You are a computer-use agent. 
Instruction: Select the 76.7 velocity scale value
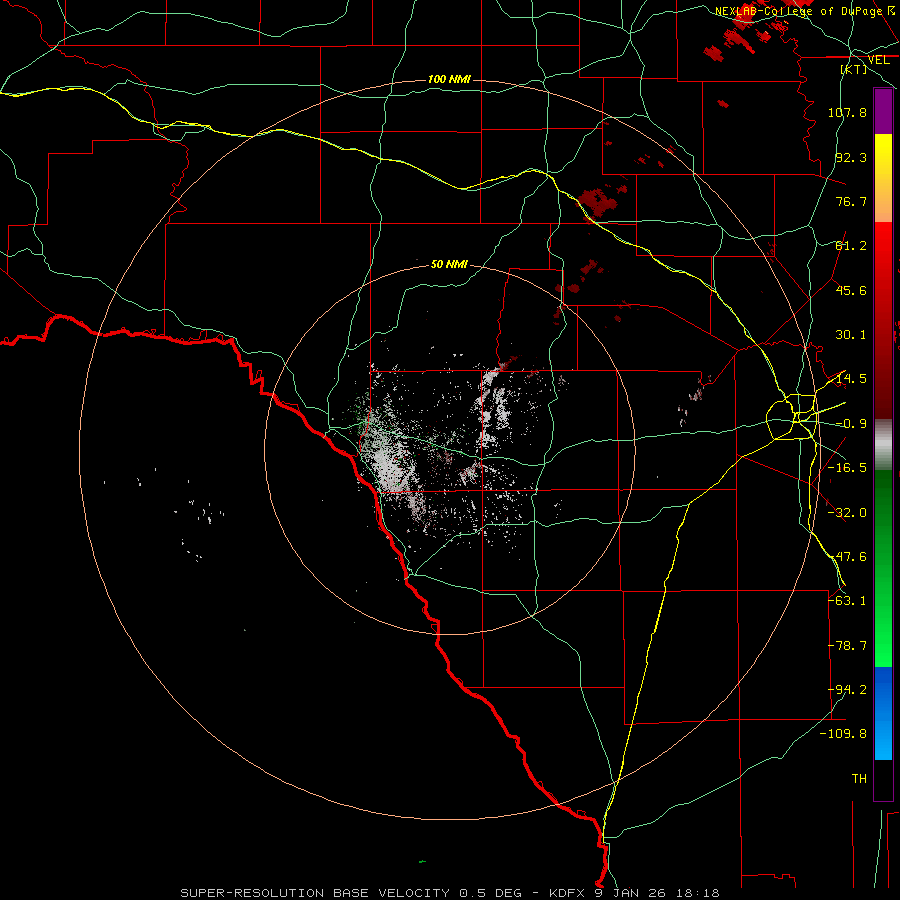click(851, 201)
